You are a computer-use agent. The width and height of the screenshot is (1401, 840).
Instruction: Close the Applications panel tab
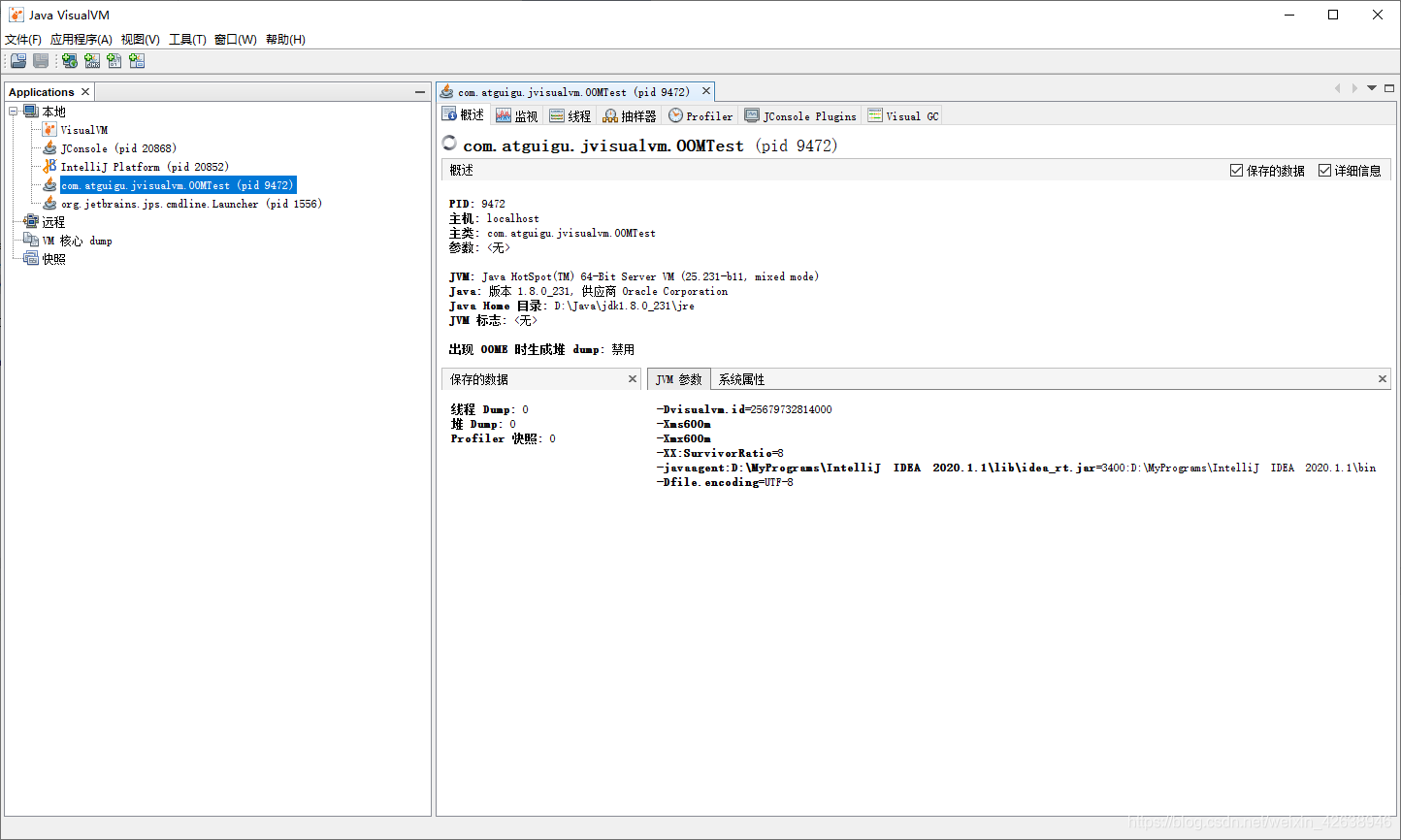(85, 92)
